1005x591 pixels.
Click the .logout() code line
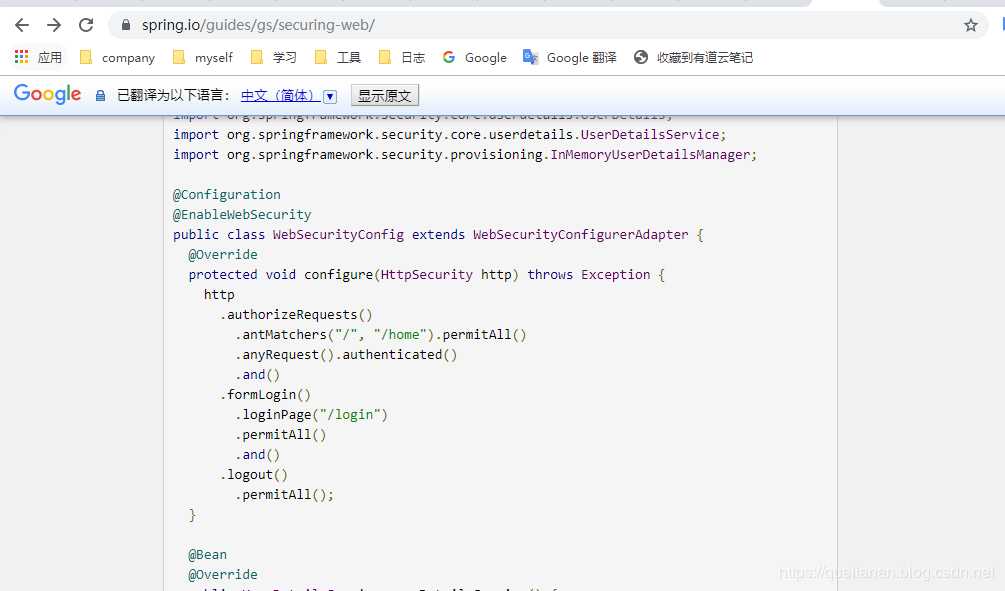click(x=254, y=474)
